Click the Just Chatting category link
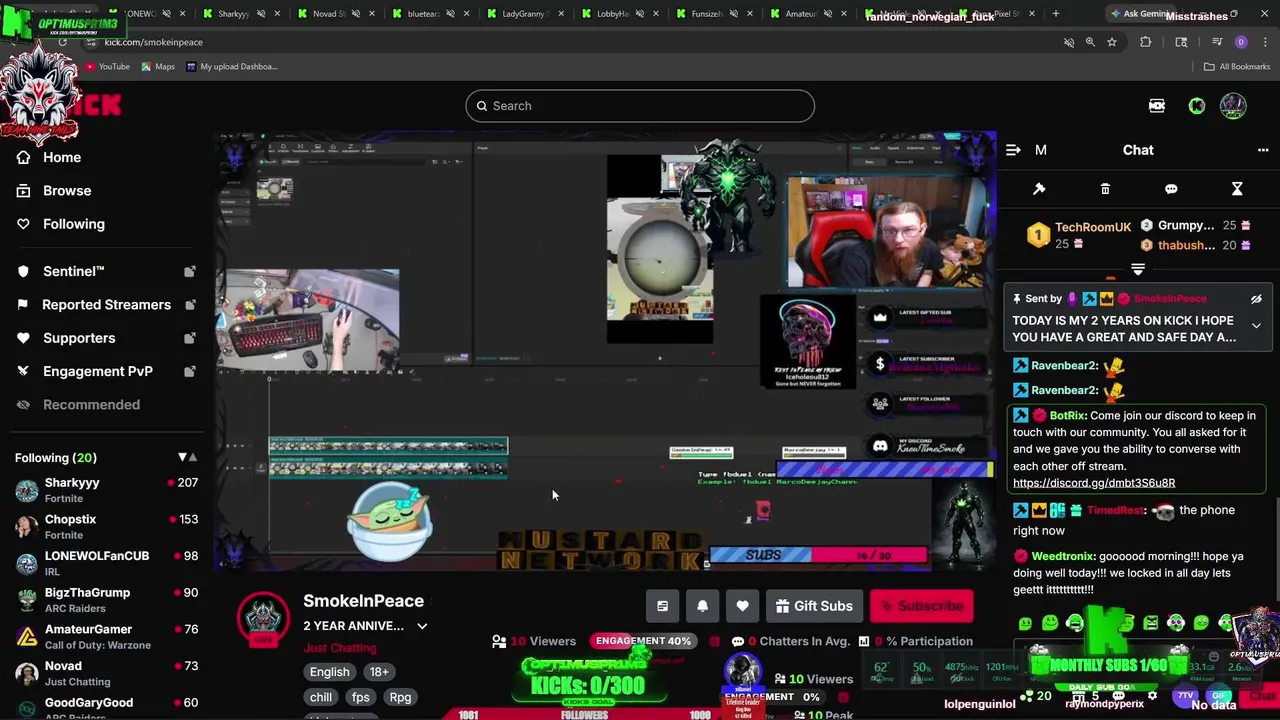Image resolution: width=1280 pixels, height=720 pixels. point(340,648)
